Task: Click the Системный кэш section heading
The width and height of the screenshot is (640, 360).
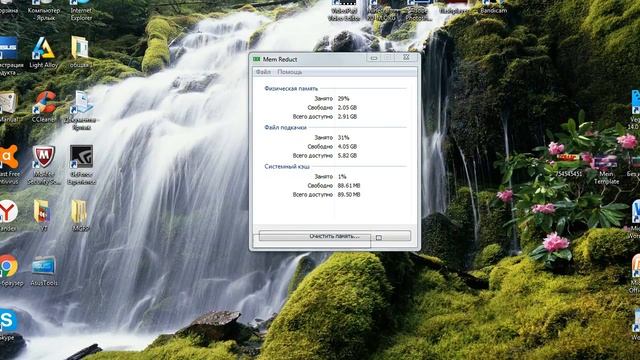Action: pyautogui.click(x=287, y=167)
